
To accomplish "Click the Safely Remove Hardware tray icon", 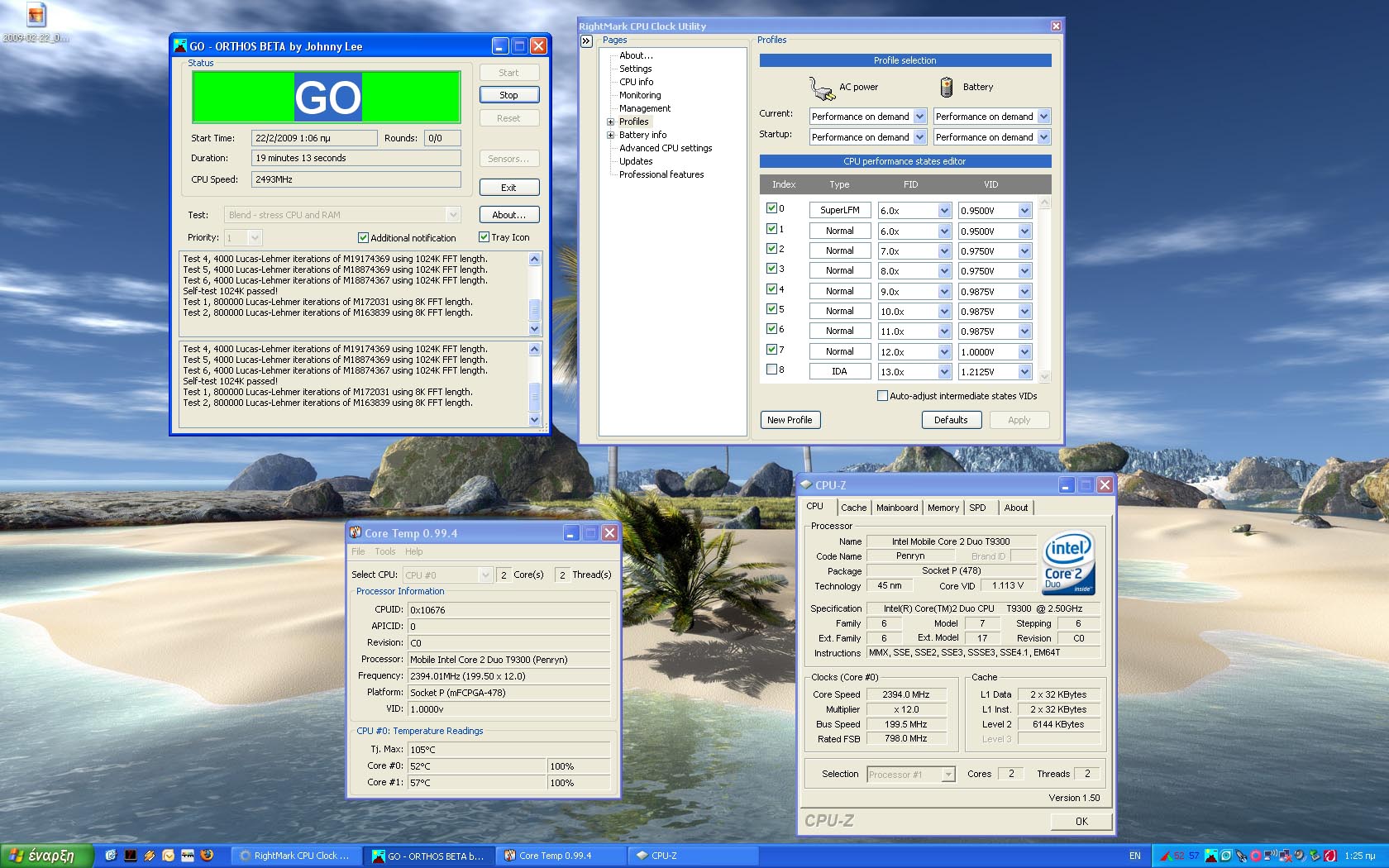I will coord(1315,856).
